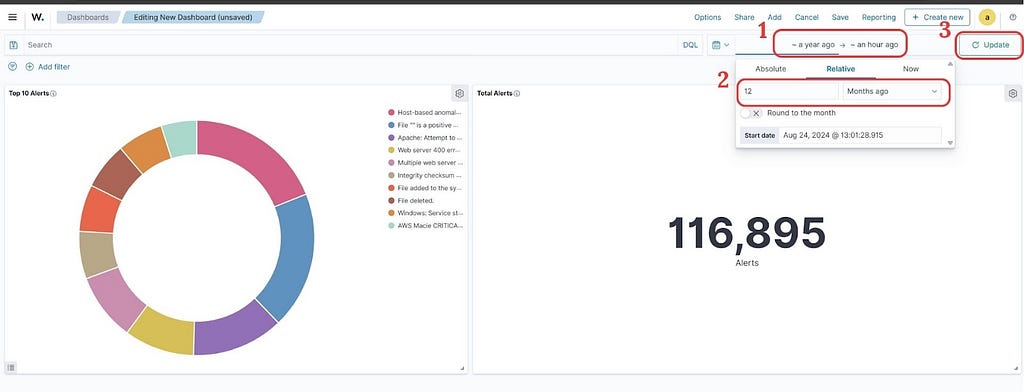
Task: Click the time popover scrollbar down arrow
Action: (x=950, y=143)
